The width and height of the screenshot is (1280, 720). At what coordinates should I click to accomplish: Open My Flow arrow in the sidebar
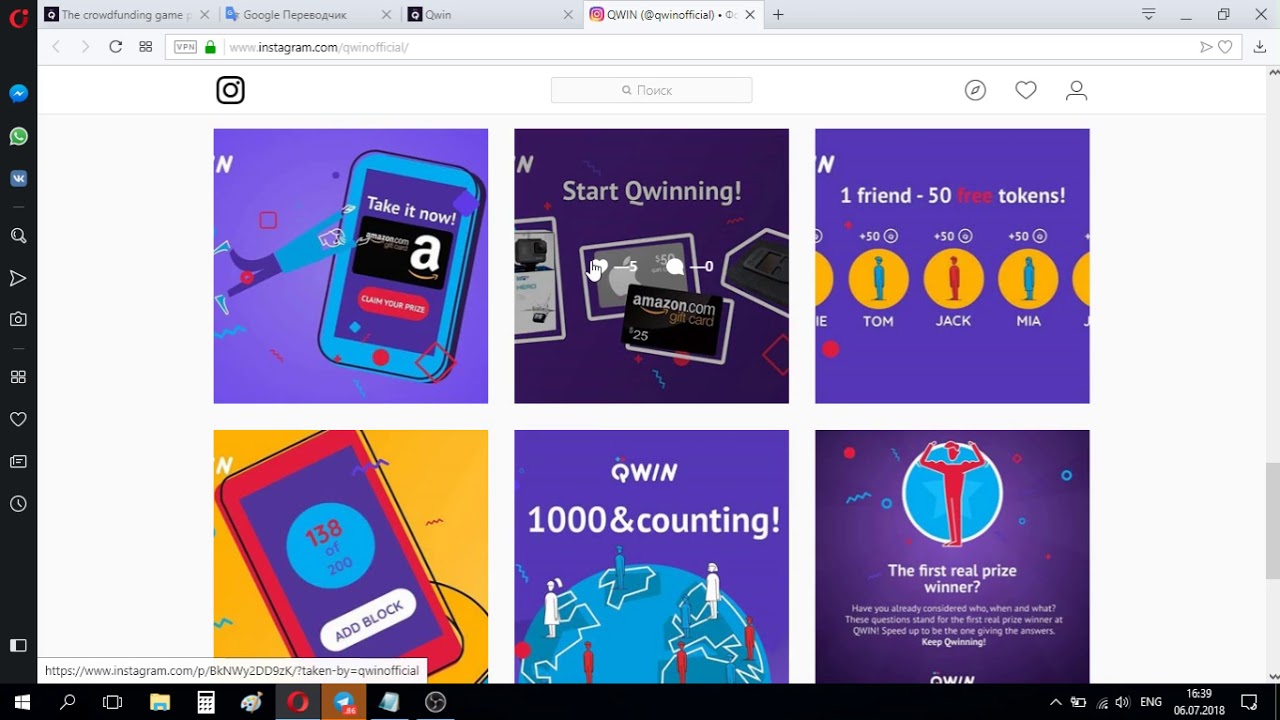pyautogui.click(x=18, y=278)
